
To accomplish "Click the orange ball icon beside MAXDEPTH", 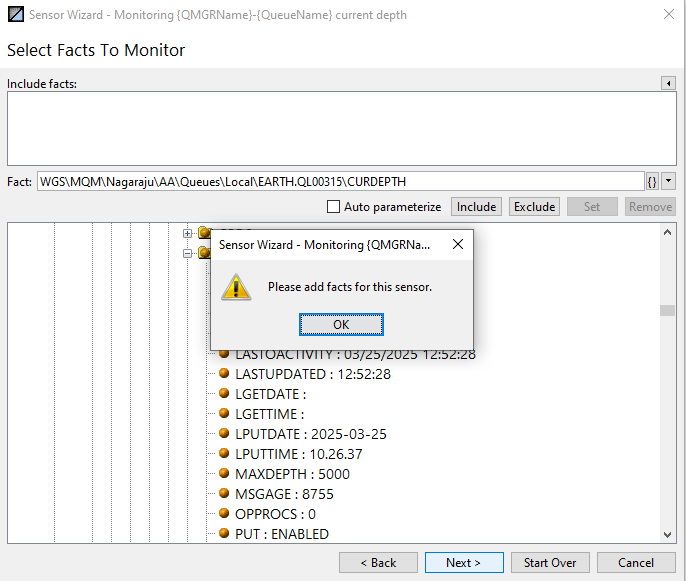I will click(224, 473).
